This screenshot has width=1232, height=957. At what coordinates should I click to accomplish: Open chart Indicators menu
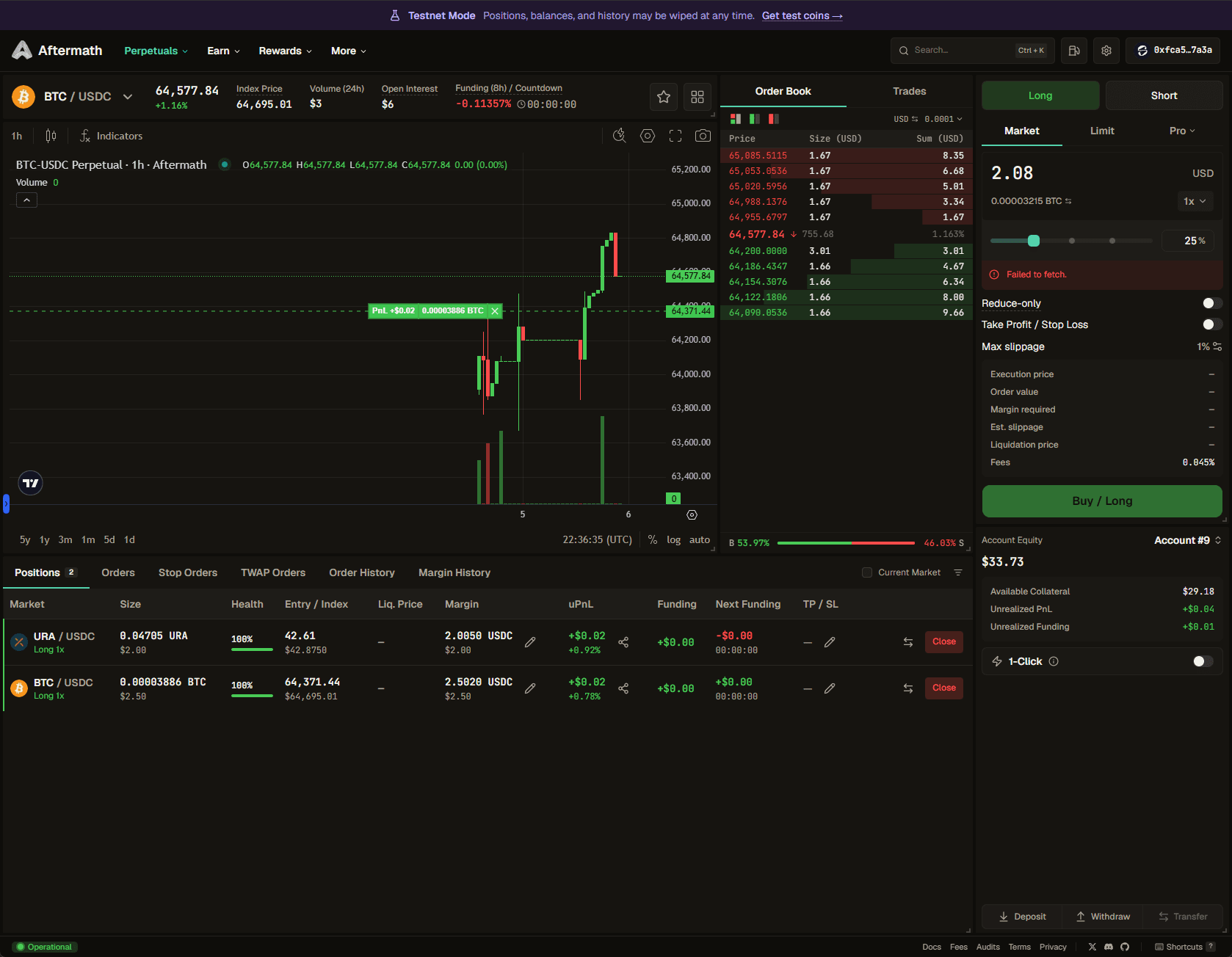(112, 136)
